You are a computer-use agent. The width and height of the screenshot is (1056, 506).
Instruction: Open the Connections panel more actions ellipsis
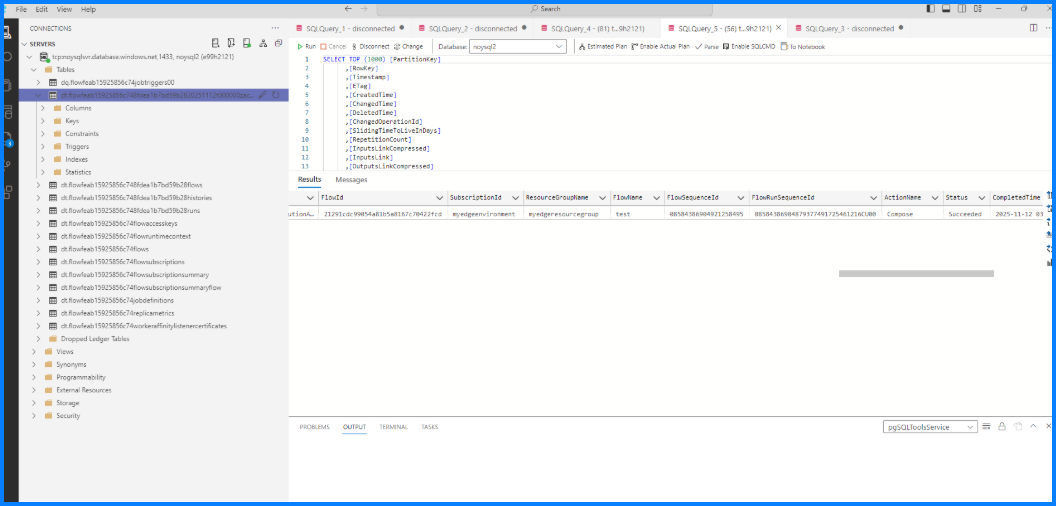coord(275,28)
